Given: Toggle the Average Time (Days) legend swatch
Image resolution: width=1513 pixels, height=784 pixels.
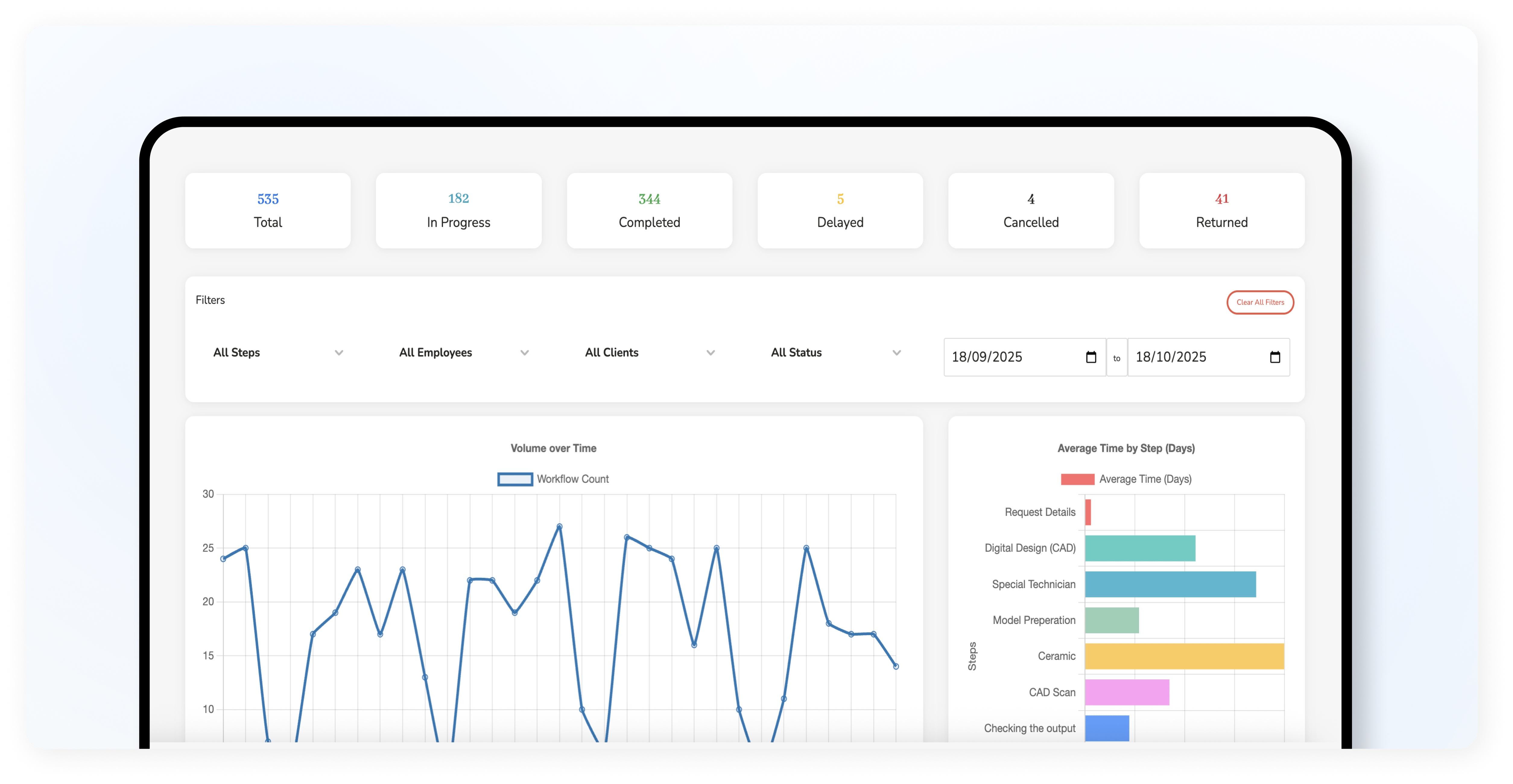Looking at the screenshot, I should (1077, 479).
